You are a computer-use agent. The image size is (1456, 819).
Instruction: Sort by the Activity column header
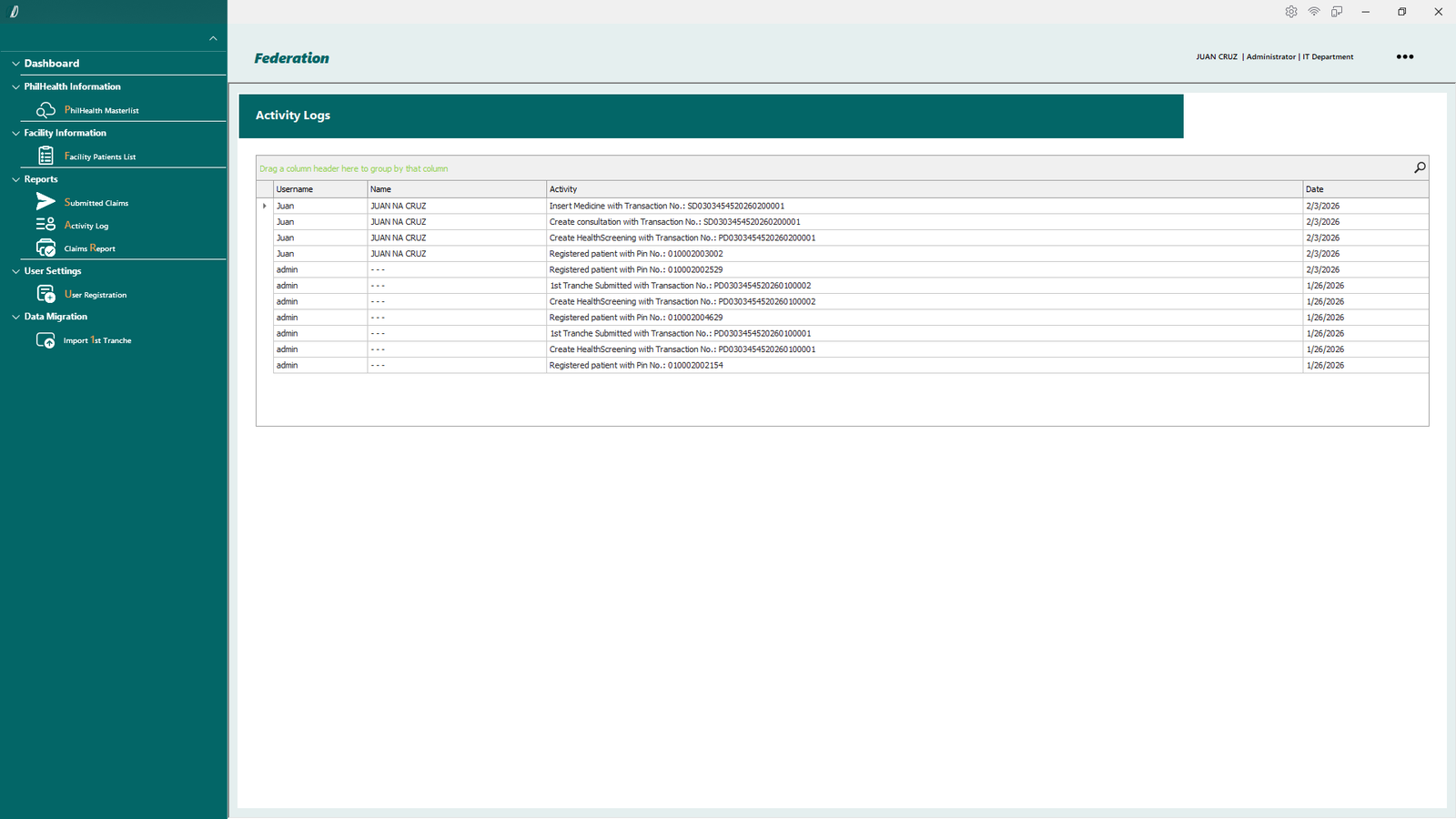(x=924, y=189)
